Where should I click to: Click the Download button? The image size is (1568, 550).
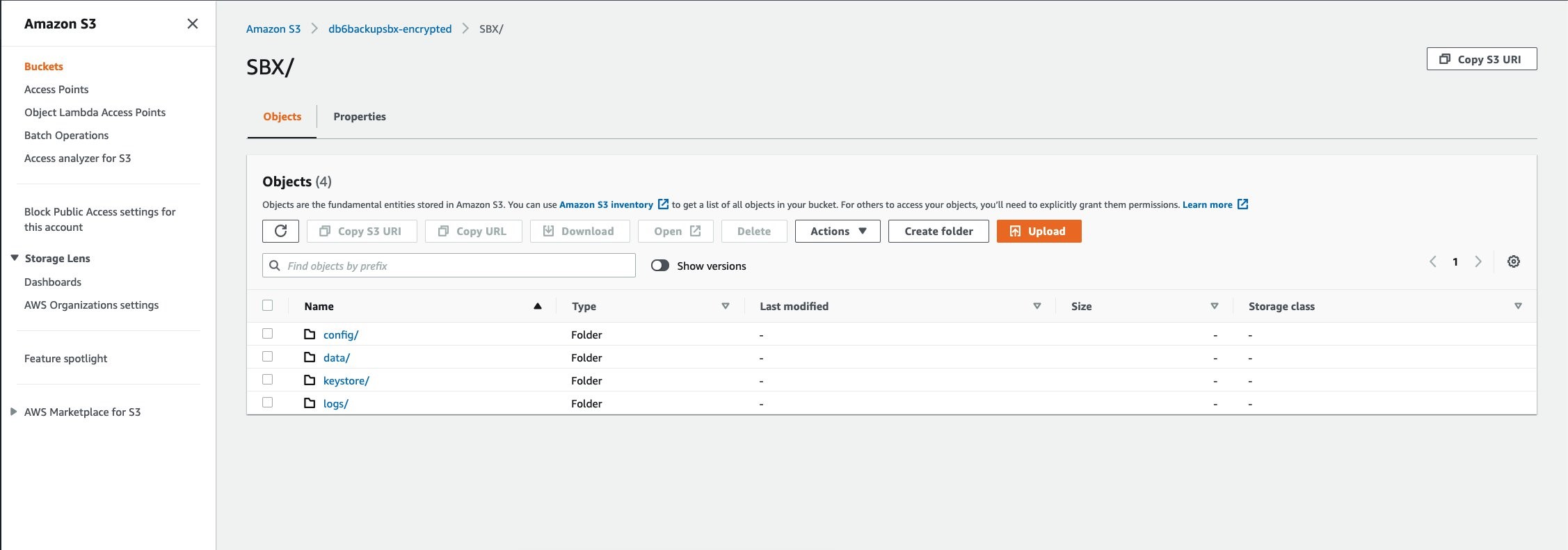579,231
